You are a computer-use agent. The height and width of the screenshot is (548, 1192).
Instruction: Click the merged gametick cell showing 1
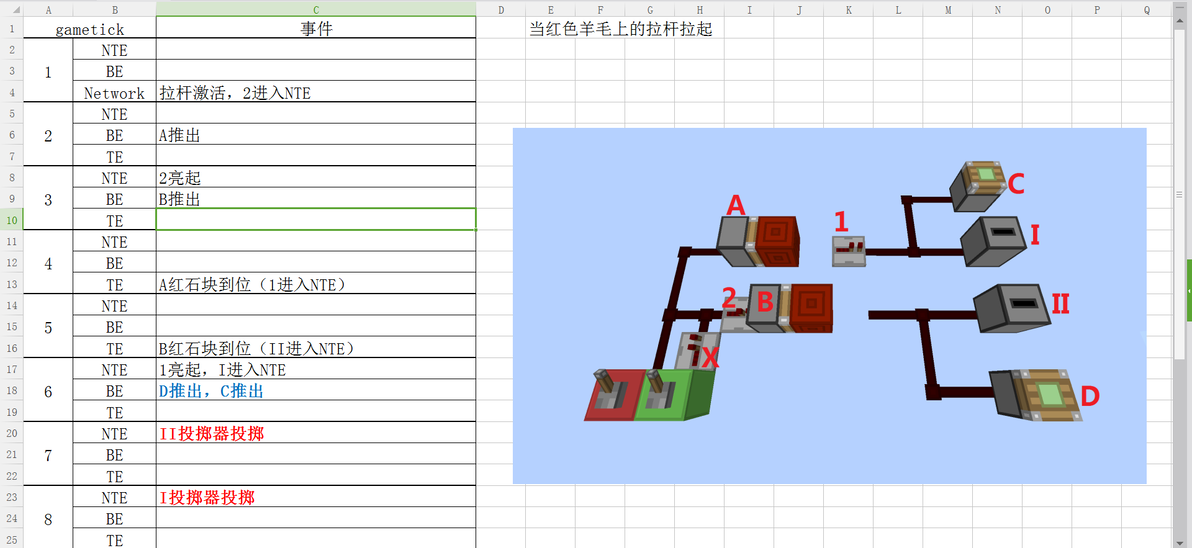pos(48,71)
